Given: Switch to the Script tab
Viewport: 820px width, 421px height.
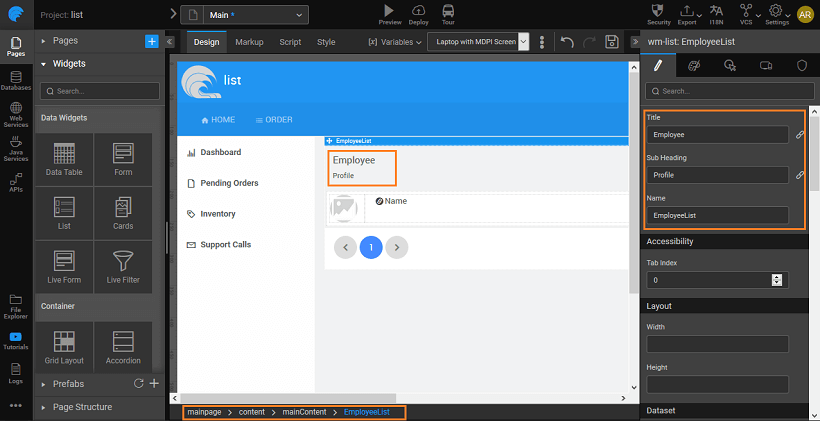Looking at the screenshot, I should point(290,42).
